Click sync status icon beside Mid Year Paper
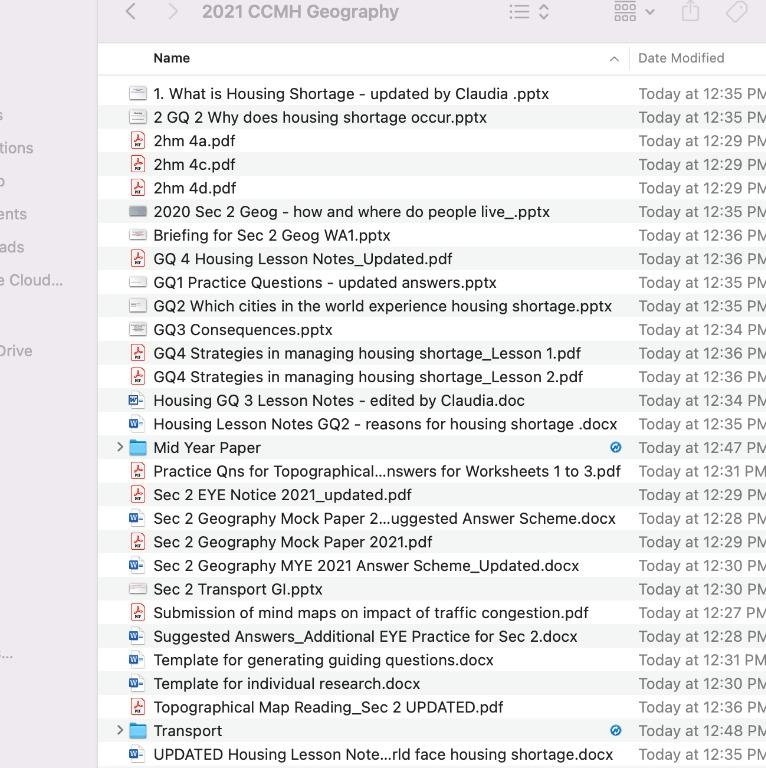The height and width of the screenshot is (768, 766). [x=616, y=448]
